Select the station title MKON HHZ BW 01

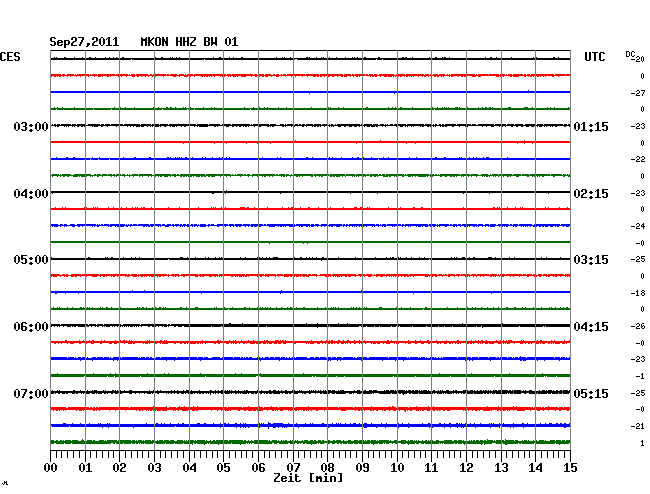(189, 42)
